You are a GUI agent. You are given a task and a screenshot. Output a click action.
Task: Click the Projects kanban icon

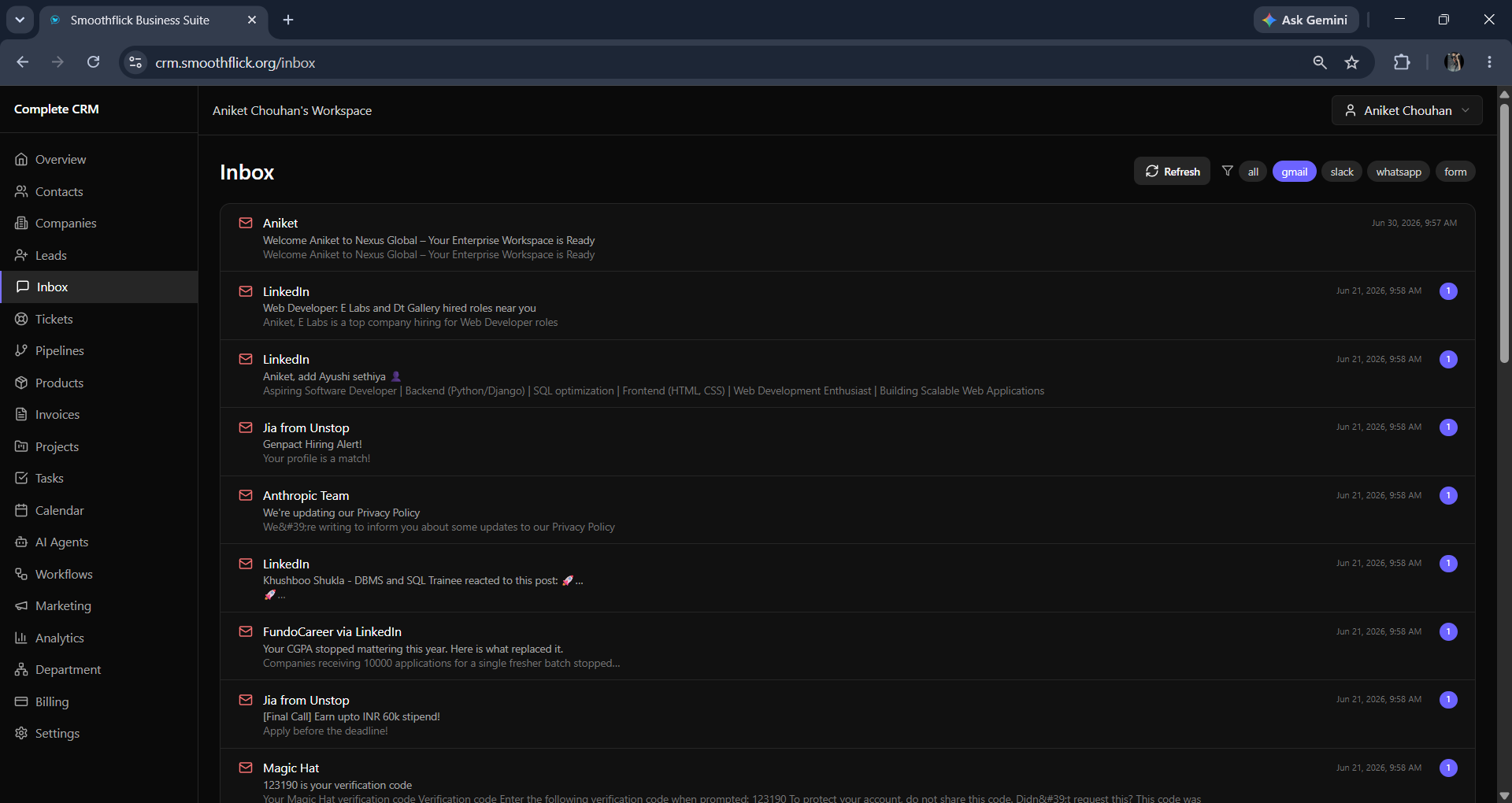pos(21,446)
